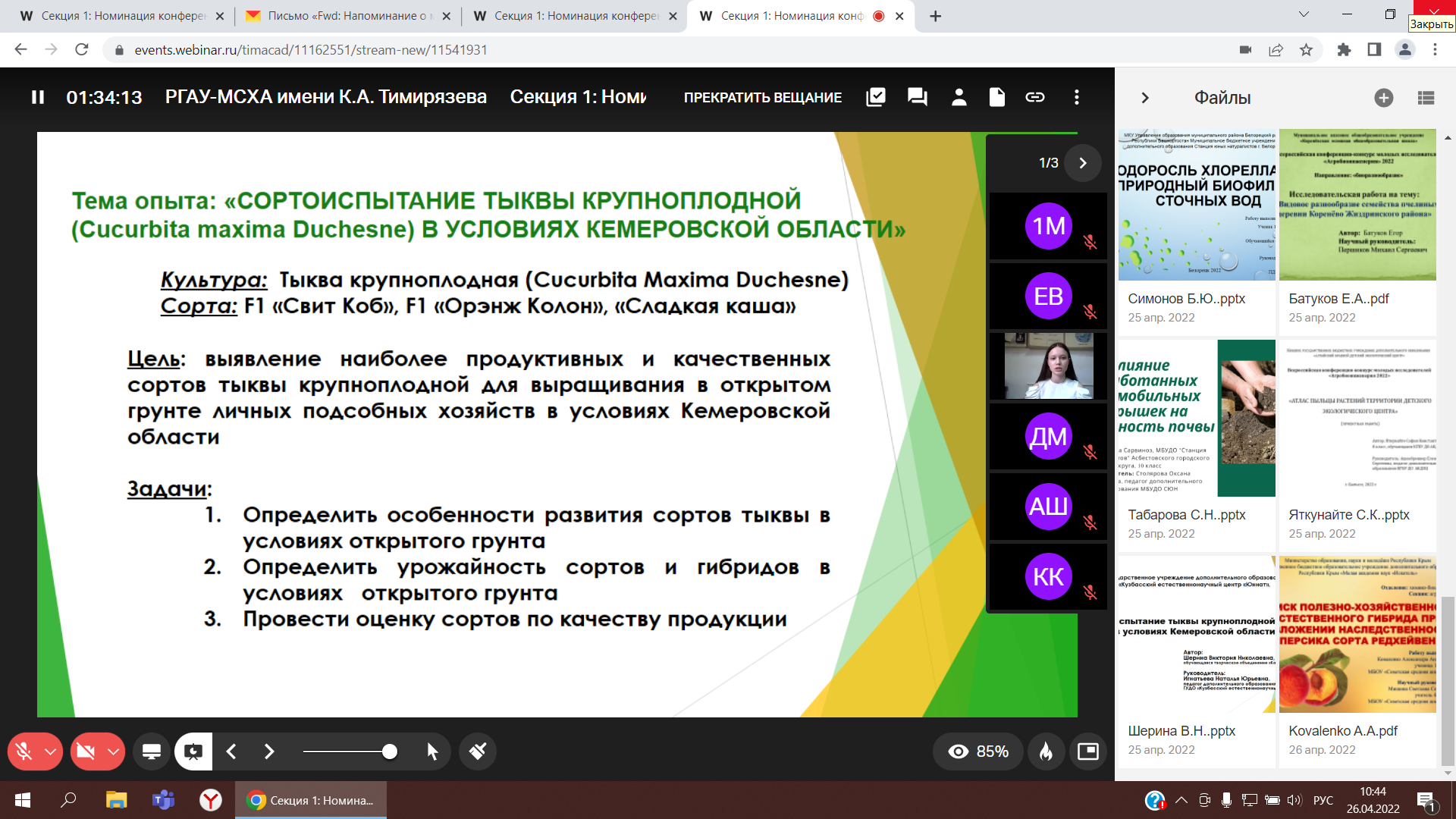This screenshot has height=819, width=1456.
Task: Turn on the disabled camera
Action: coord(86,752)
